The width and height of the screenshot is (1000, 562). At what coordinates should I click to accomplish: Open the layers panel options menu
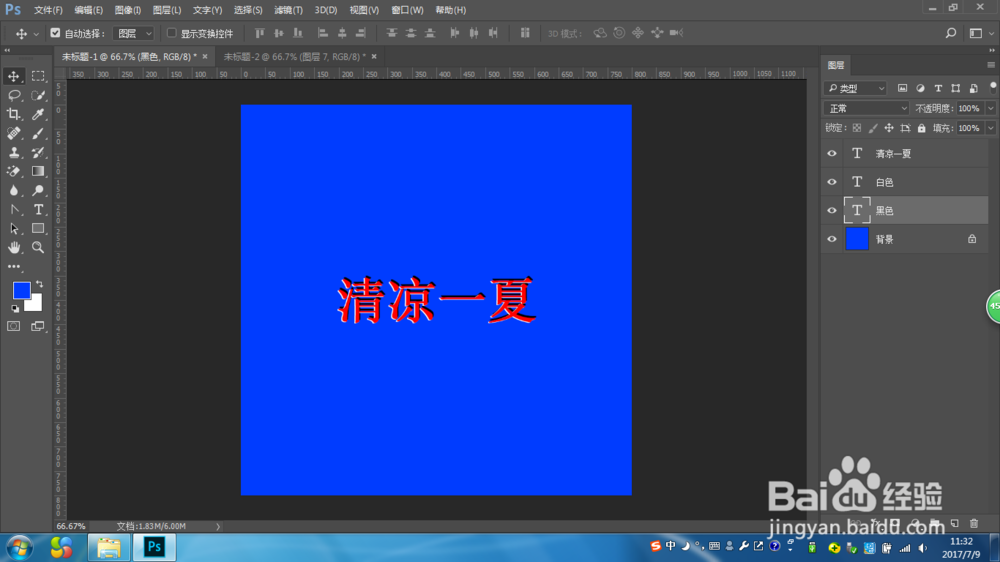pos(990,65)
